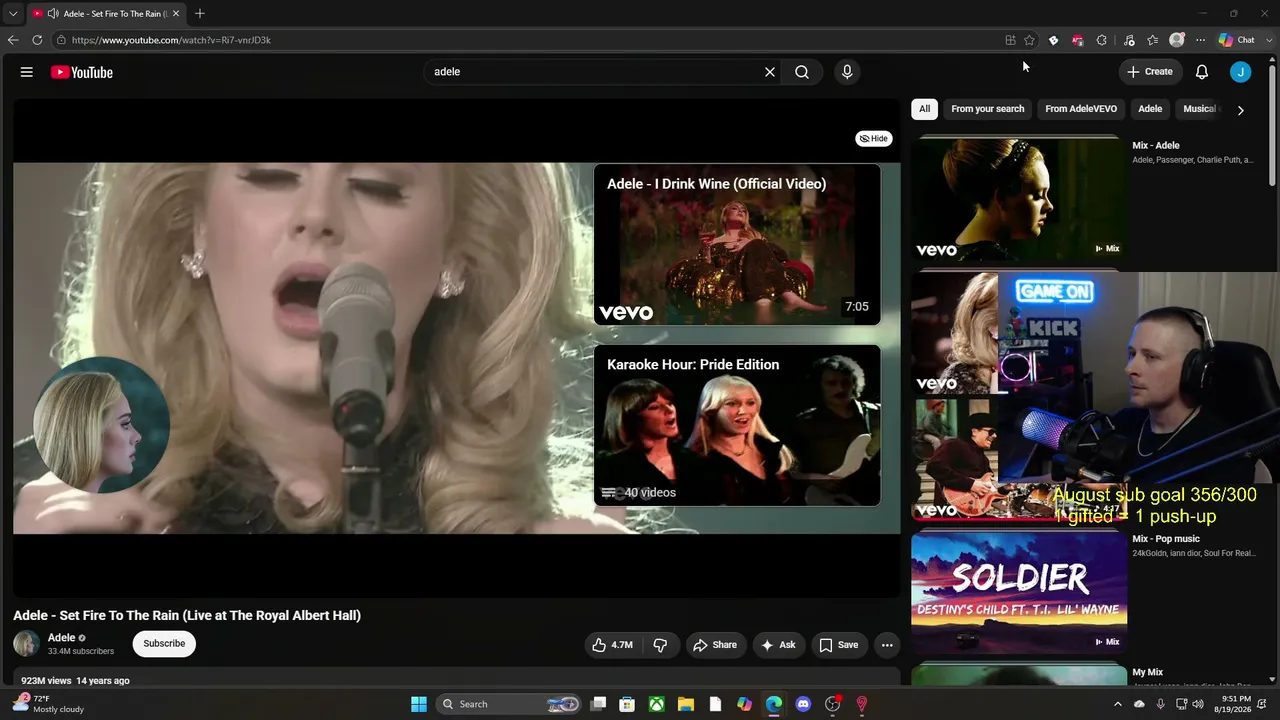This screenshot has height=720, width=1280.
Task: Open Copilot from the taskbar
Action: pos(744,704)
